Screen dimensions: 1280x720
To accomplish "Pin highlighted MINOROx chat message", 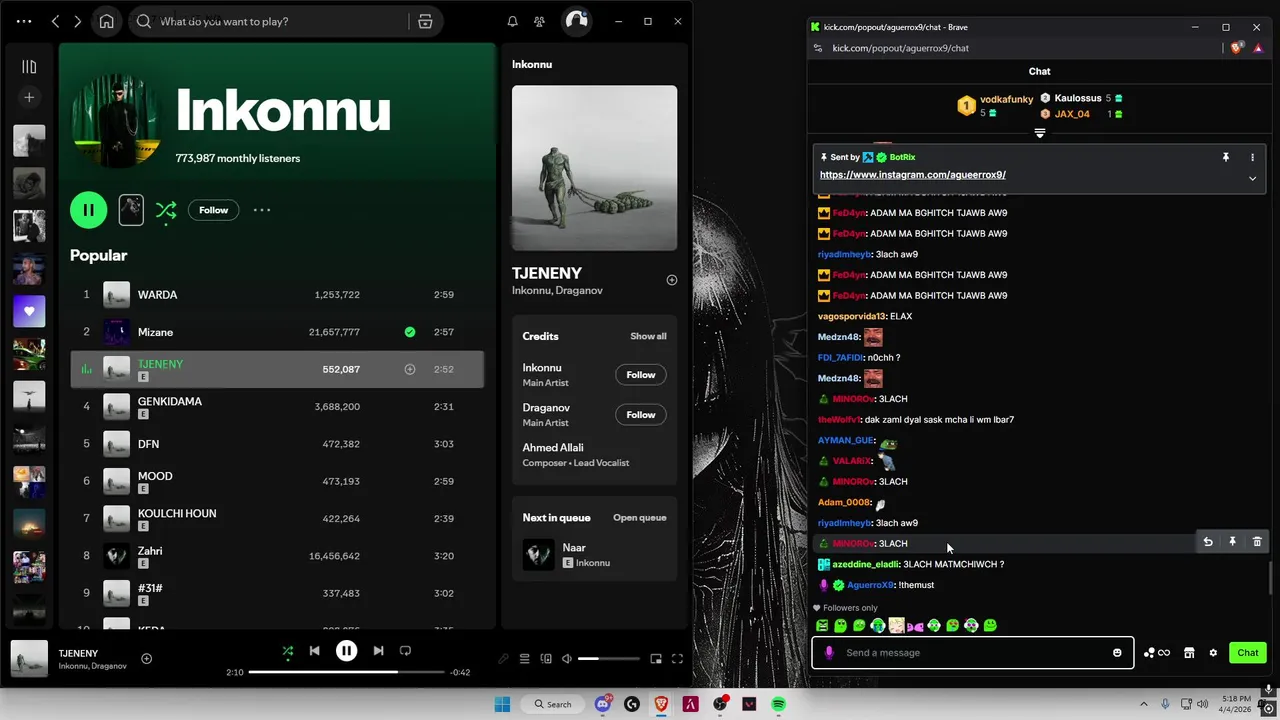I will coord(1232,542).
